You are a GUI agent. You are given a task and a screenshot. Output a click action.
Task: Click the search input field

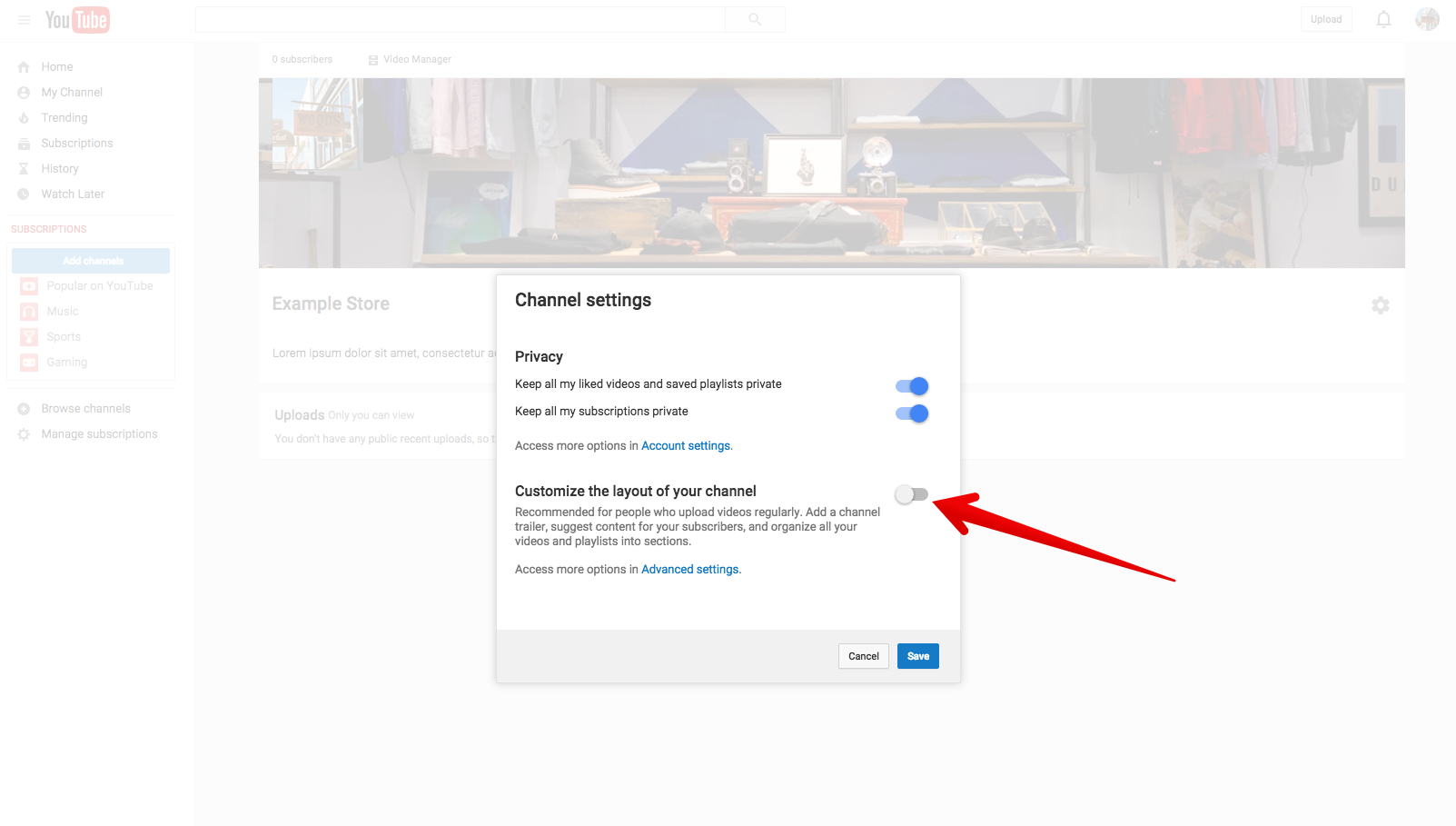click(x=460, y=20)
